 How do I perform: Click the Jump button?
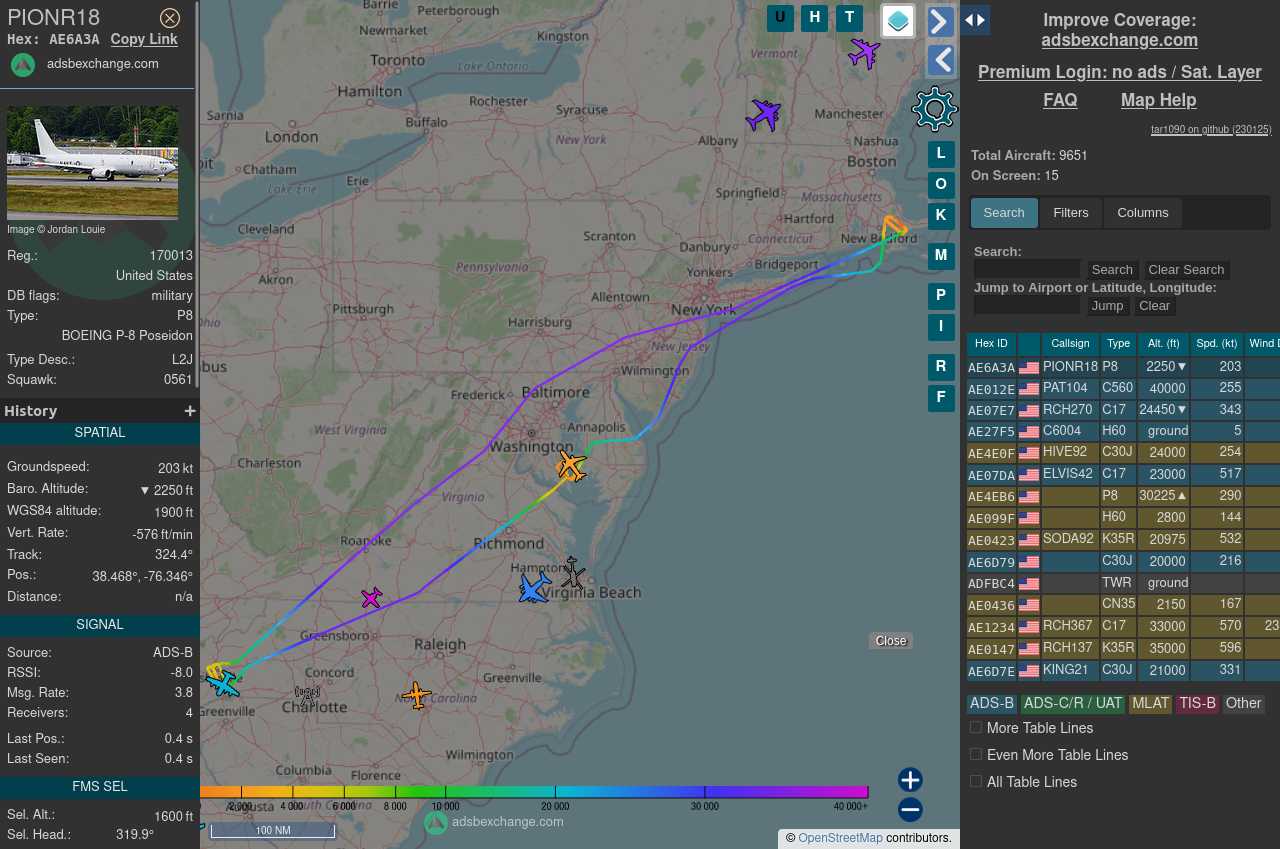pos(1108,306)
